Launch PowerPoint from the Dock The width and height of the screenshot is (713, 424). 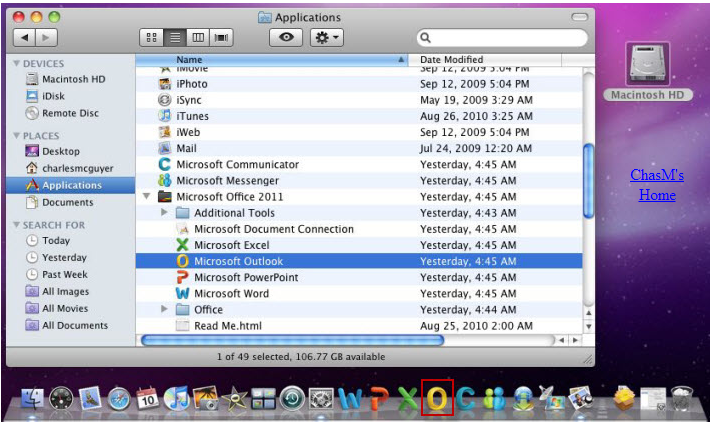coord(379,399)
